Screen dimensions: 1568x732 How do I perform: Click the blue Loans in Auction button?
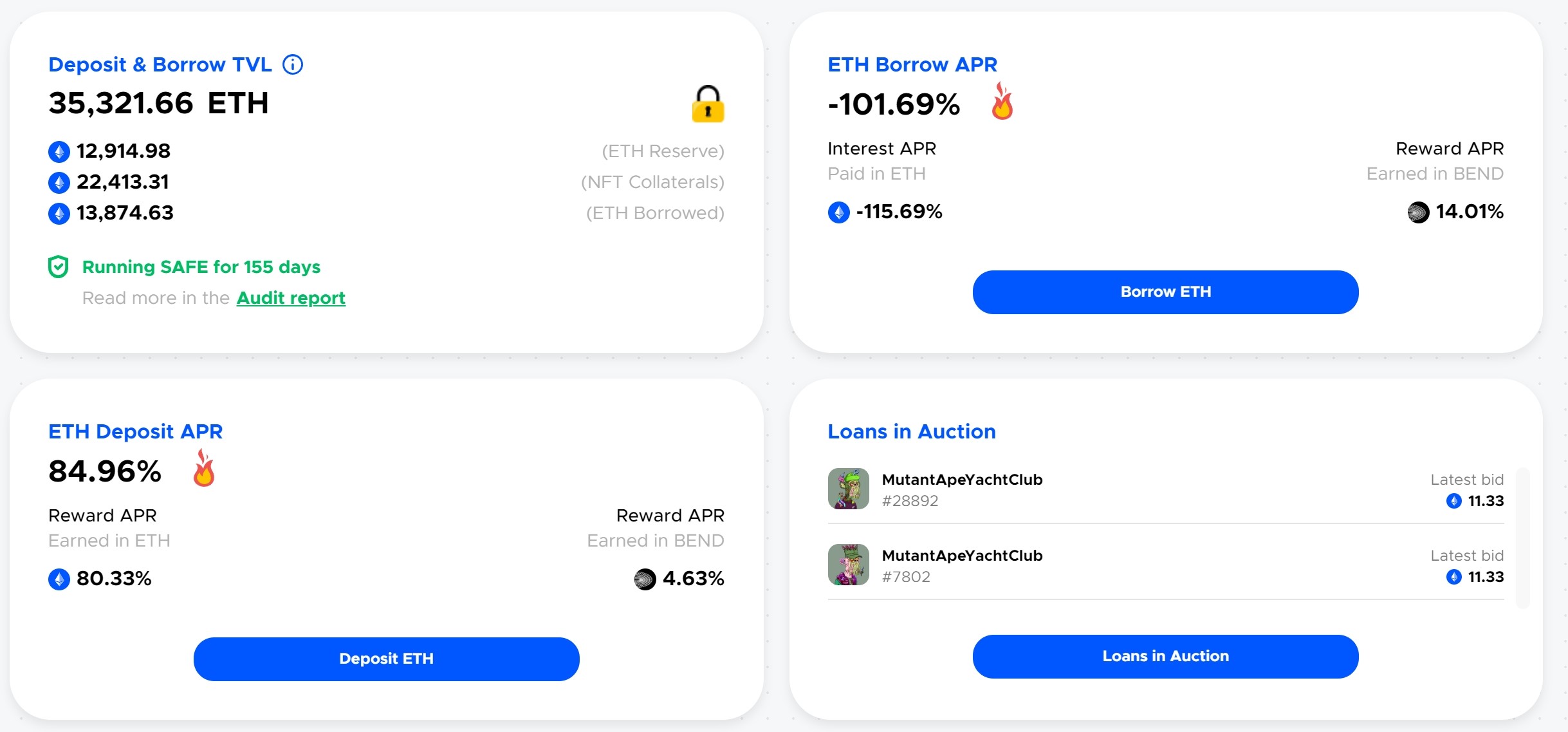tap(1165, 656)
